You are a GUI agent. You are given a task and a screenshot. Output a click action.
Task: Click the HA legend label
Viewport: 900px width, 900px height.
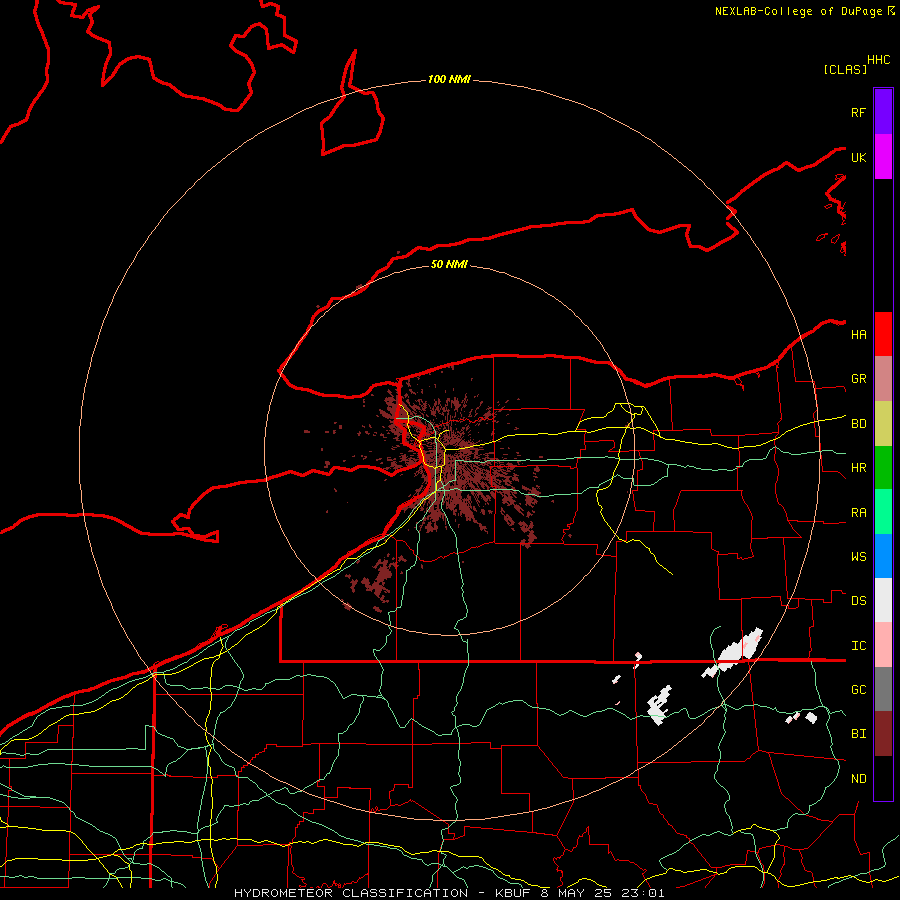858,334
